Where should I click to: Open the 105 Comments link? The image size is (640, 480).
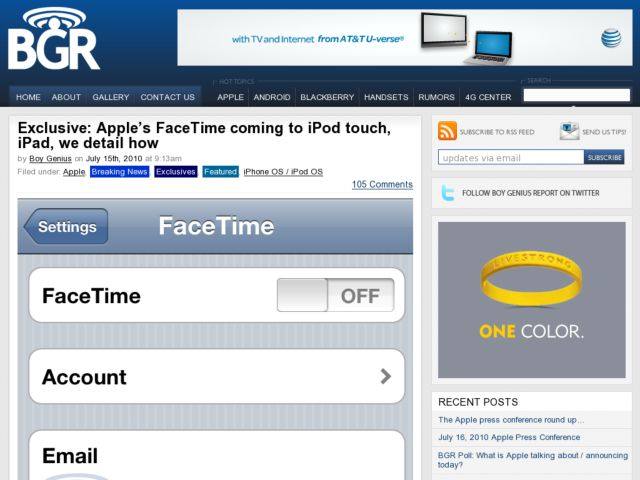382,185
